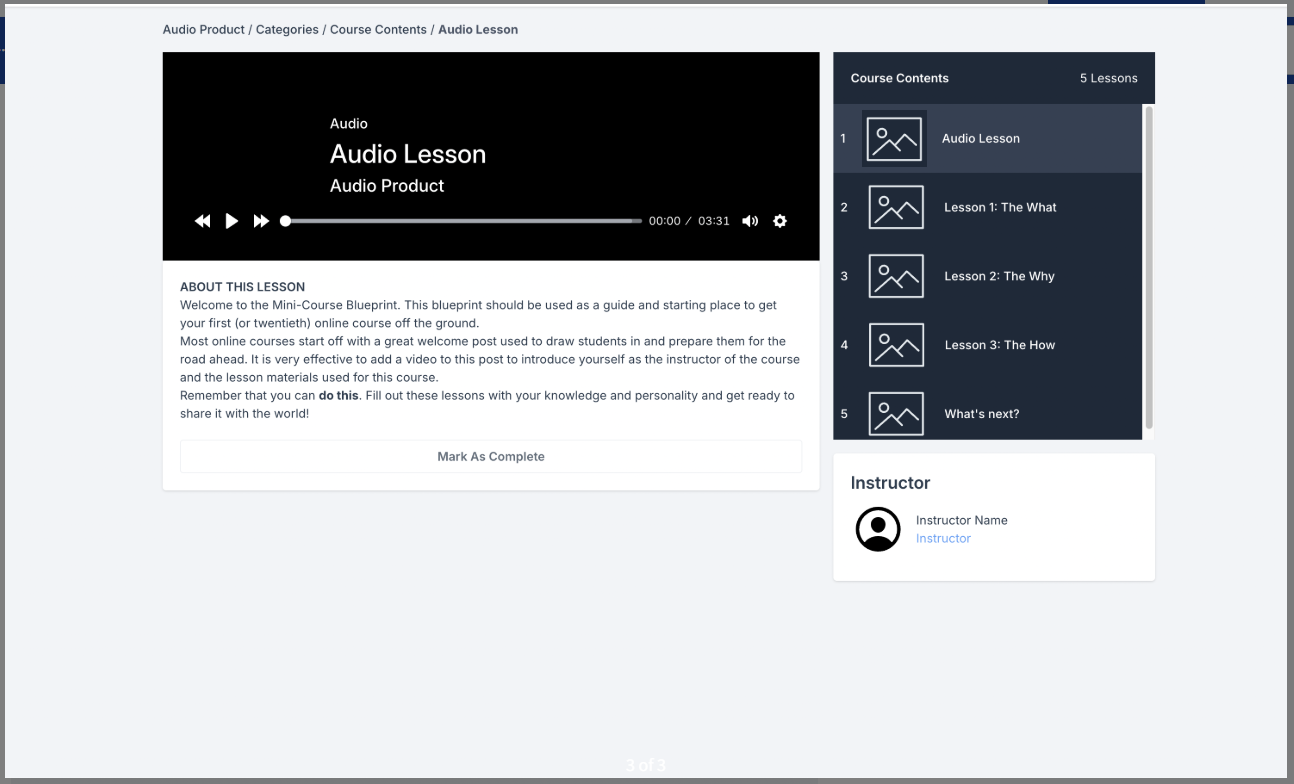
Task: Click the 5 Lessons count label
Action: pos(1109,79)
